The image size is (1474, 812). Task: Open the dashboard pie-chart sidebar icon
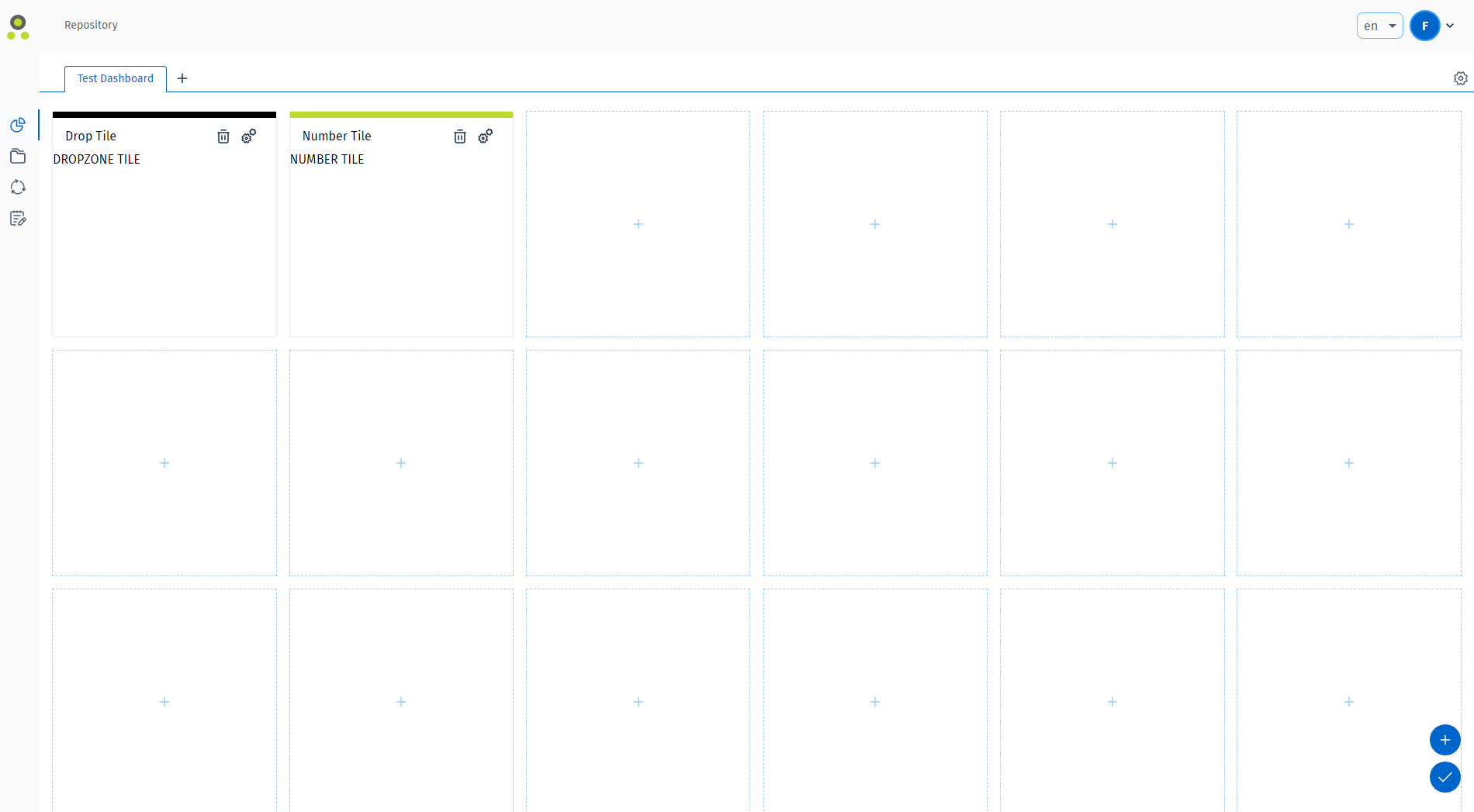coord(18,125)
